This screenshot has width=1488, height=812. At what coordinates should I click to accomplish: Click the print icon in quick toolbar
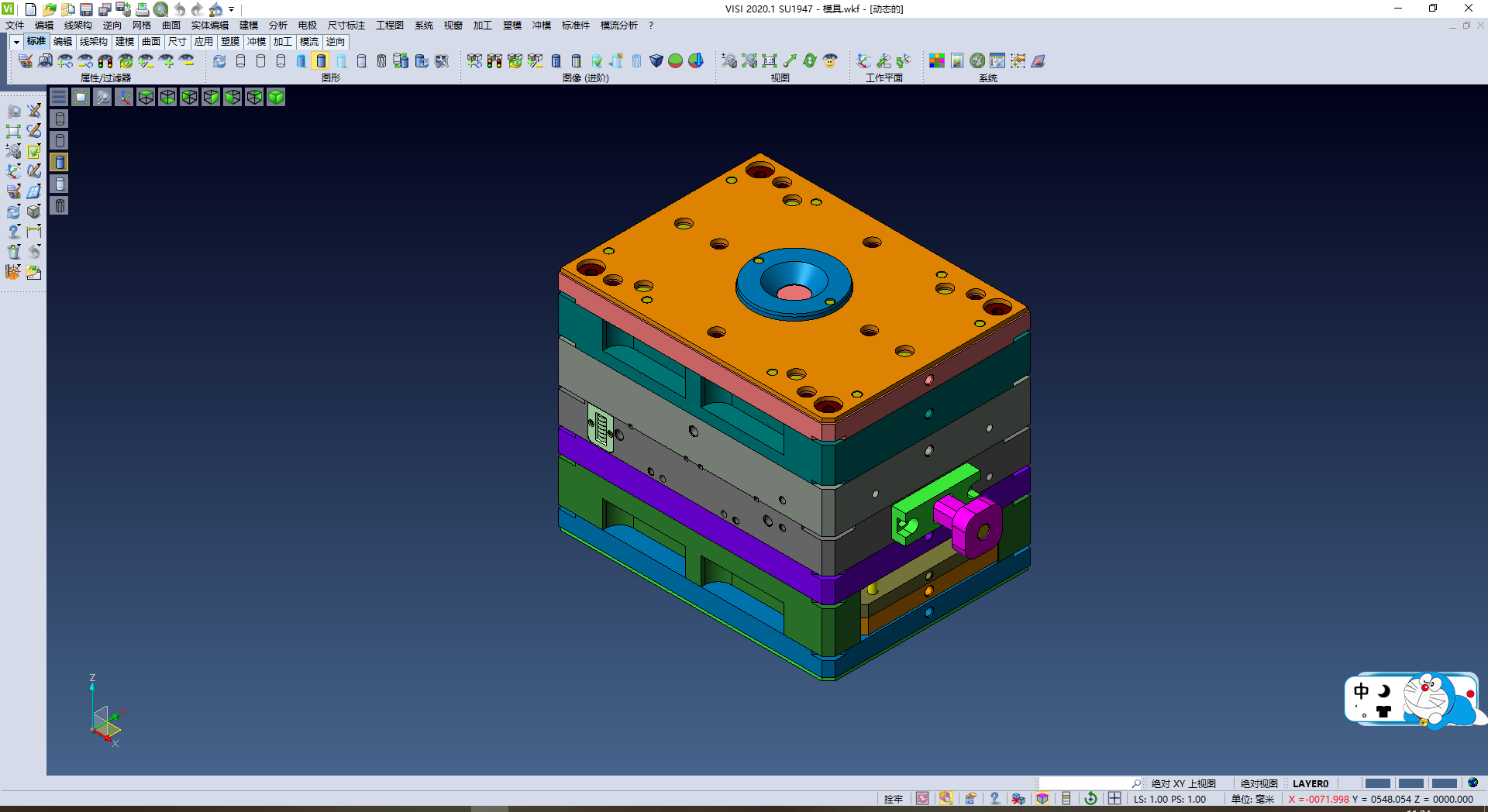(143, 9)
